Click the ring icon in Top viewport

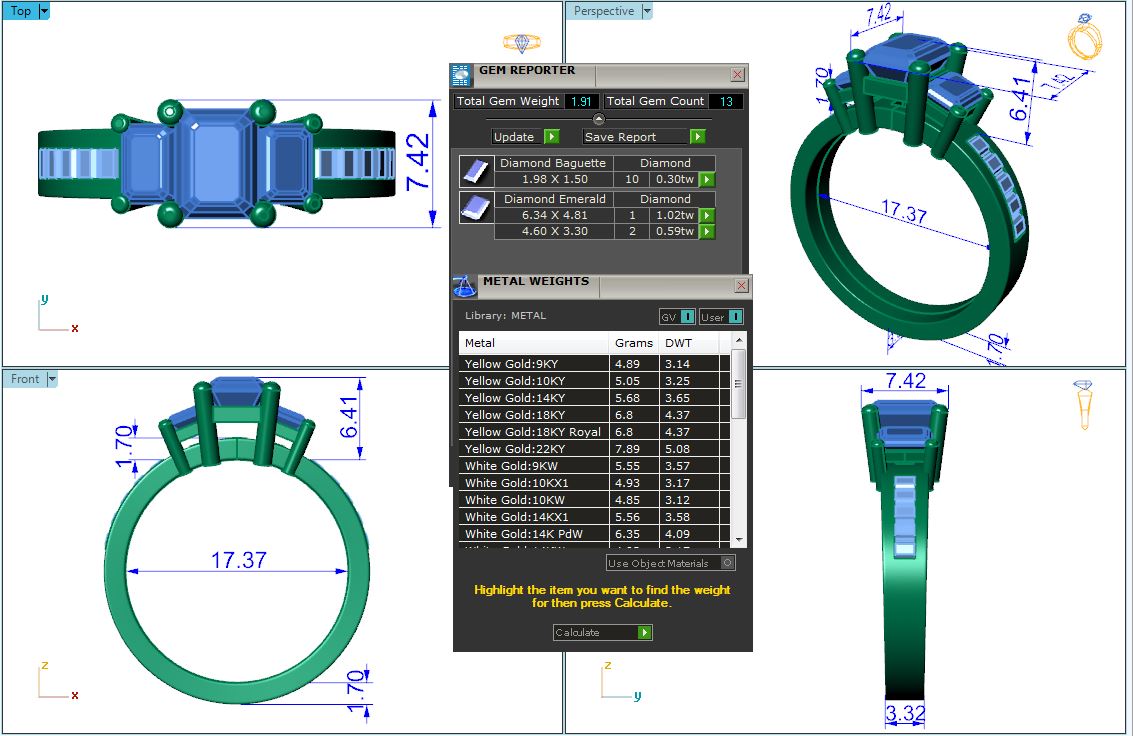coord(521,43)
